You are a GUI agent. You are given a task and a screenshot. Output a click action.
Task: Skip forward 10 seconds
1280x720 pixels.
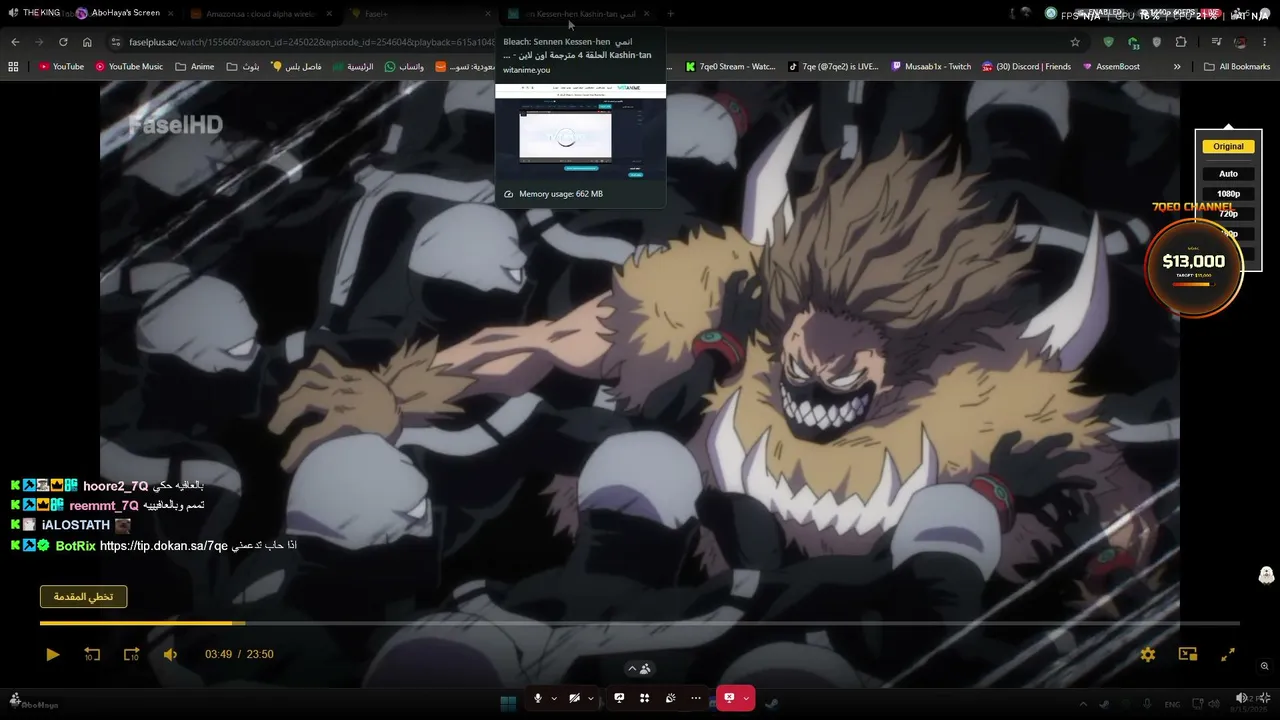click(131, 654)
